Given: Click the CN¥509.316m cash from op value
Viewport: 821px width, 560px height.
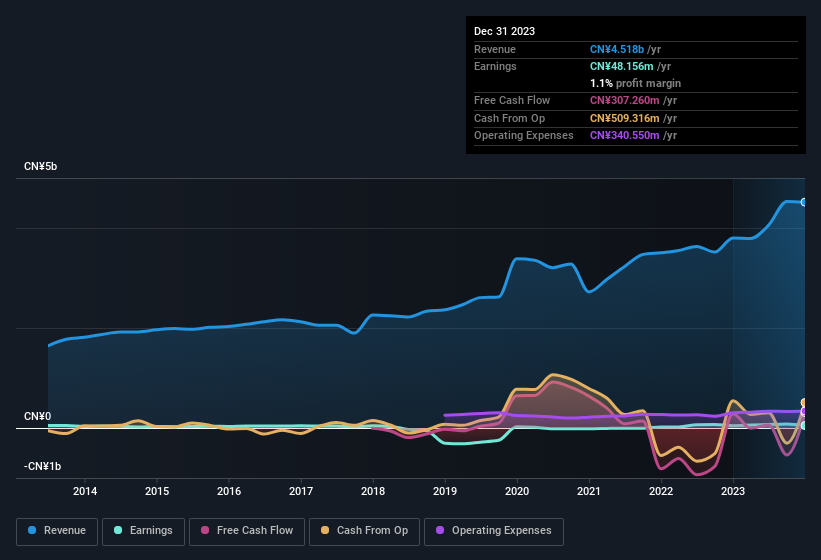Looking at the screenshot, I should click(x=625, y=118).
